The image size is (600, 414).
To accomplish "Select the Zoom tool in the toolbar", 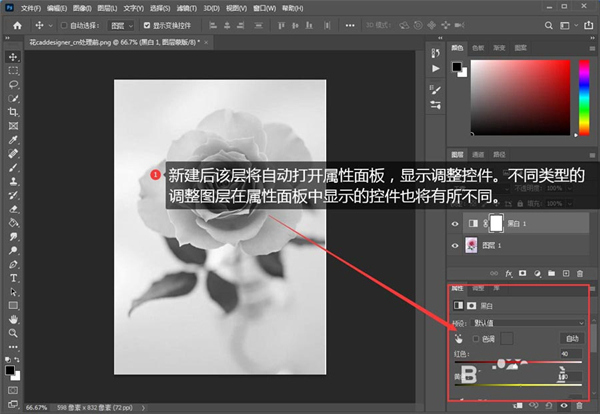I will (14, 332).
